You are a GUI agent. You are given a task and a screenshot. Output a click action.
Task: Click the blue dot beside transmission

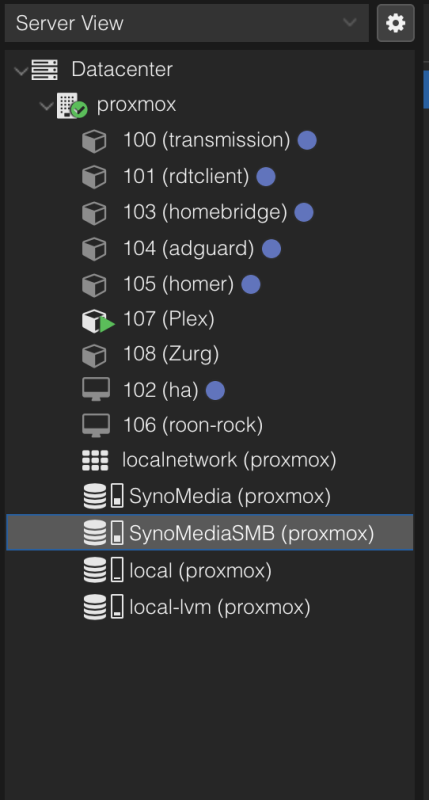coord(307,140)
